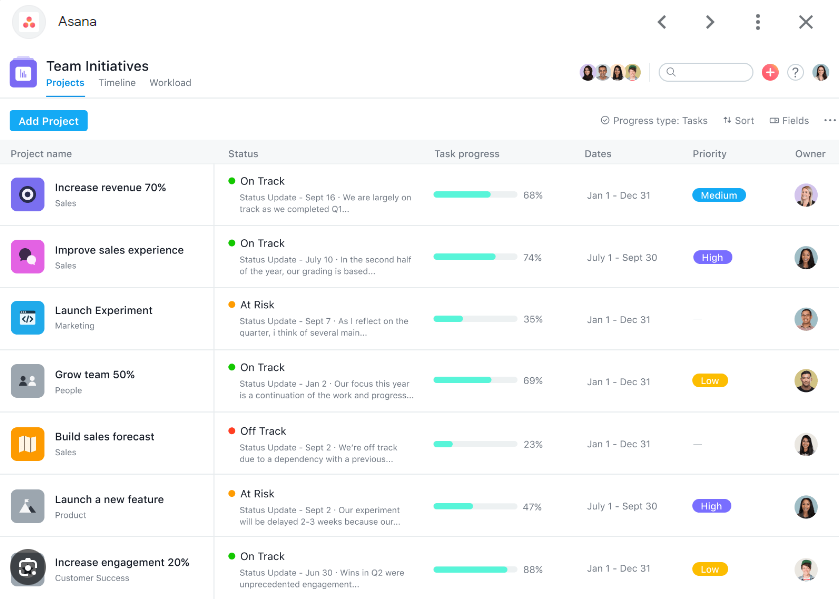This screenshot has width=839, height=604.
Task: Click owner avatar for Increase engagement 20%
Action: 805,569
